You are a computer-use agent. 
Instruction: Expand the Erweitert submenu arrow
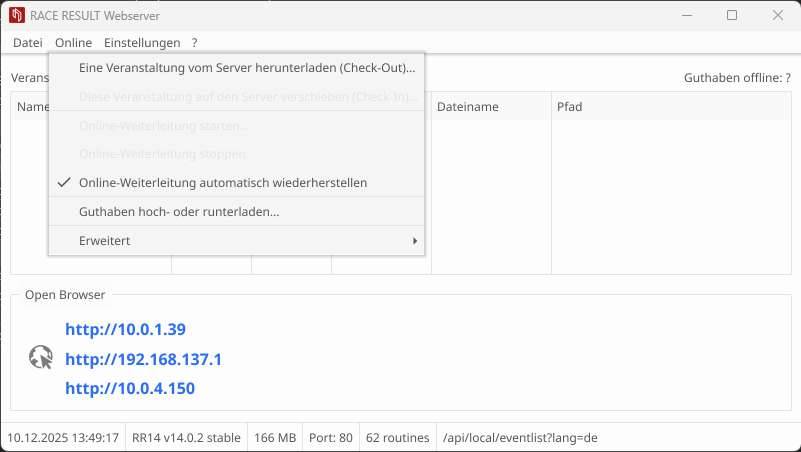(414, 241)
